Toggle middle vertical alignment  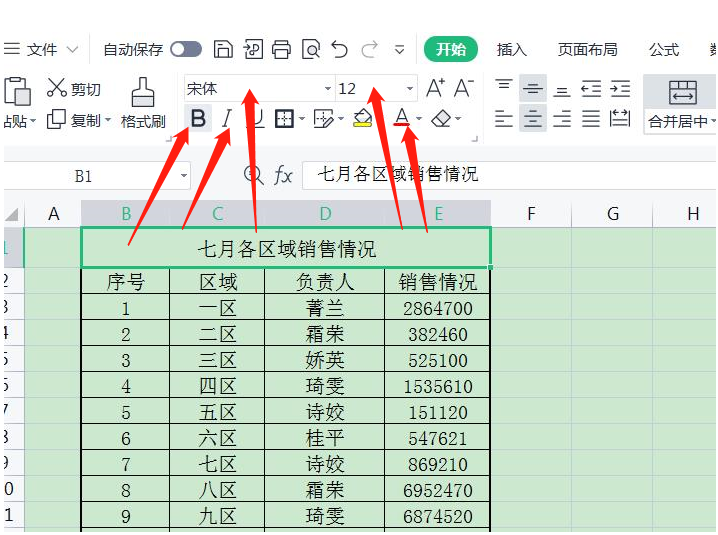(533, 88)
